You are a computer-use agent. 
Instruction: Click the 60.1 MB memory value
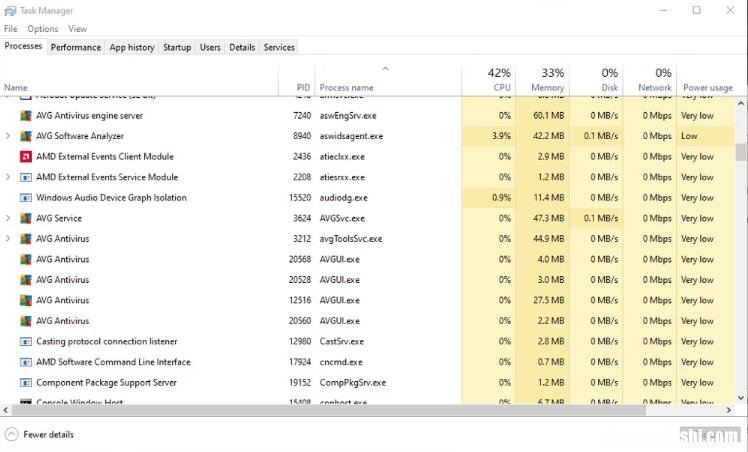[549, 115]
